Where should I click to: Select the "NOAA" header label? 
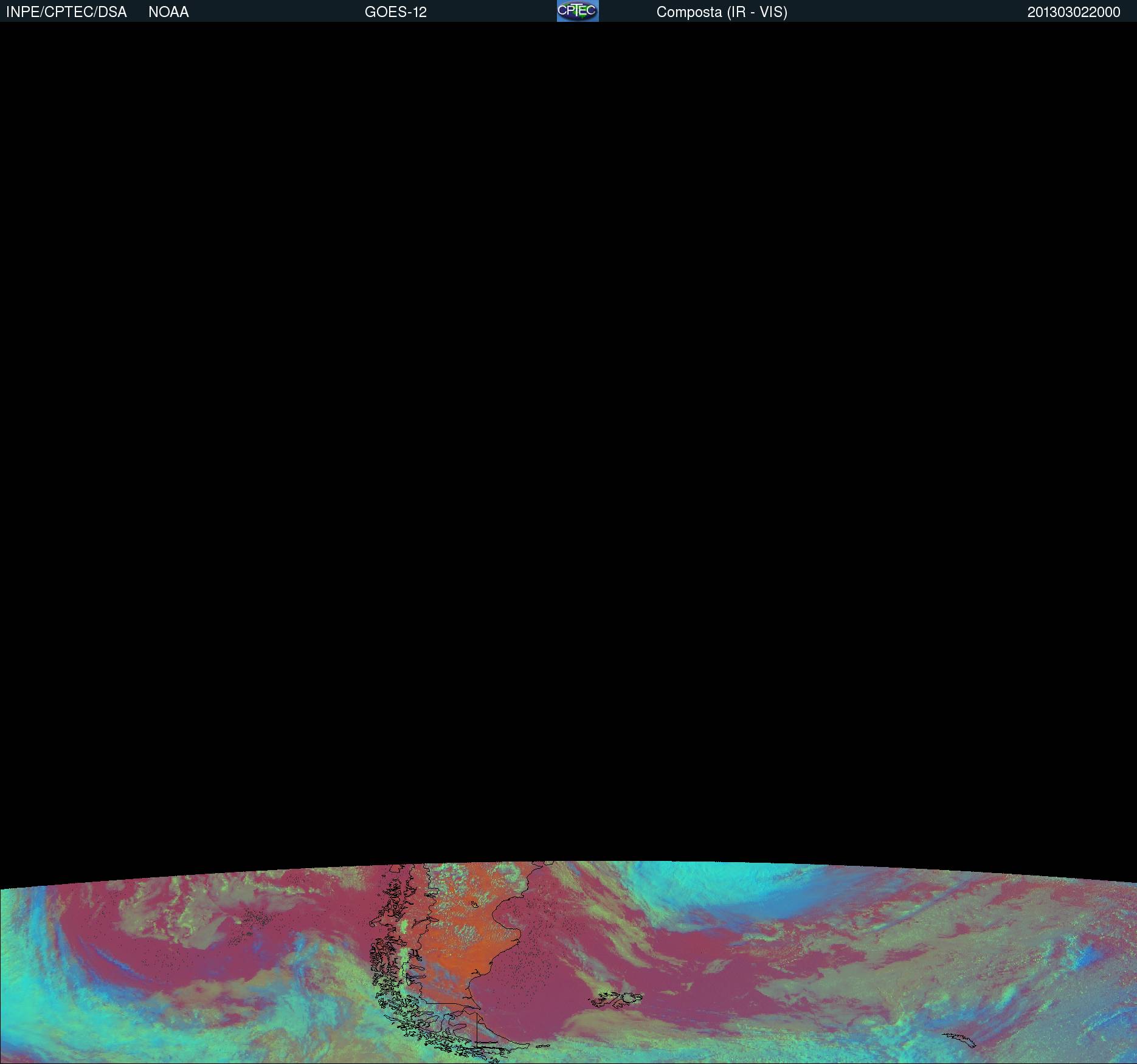[x=168, y=12]
